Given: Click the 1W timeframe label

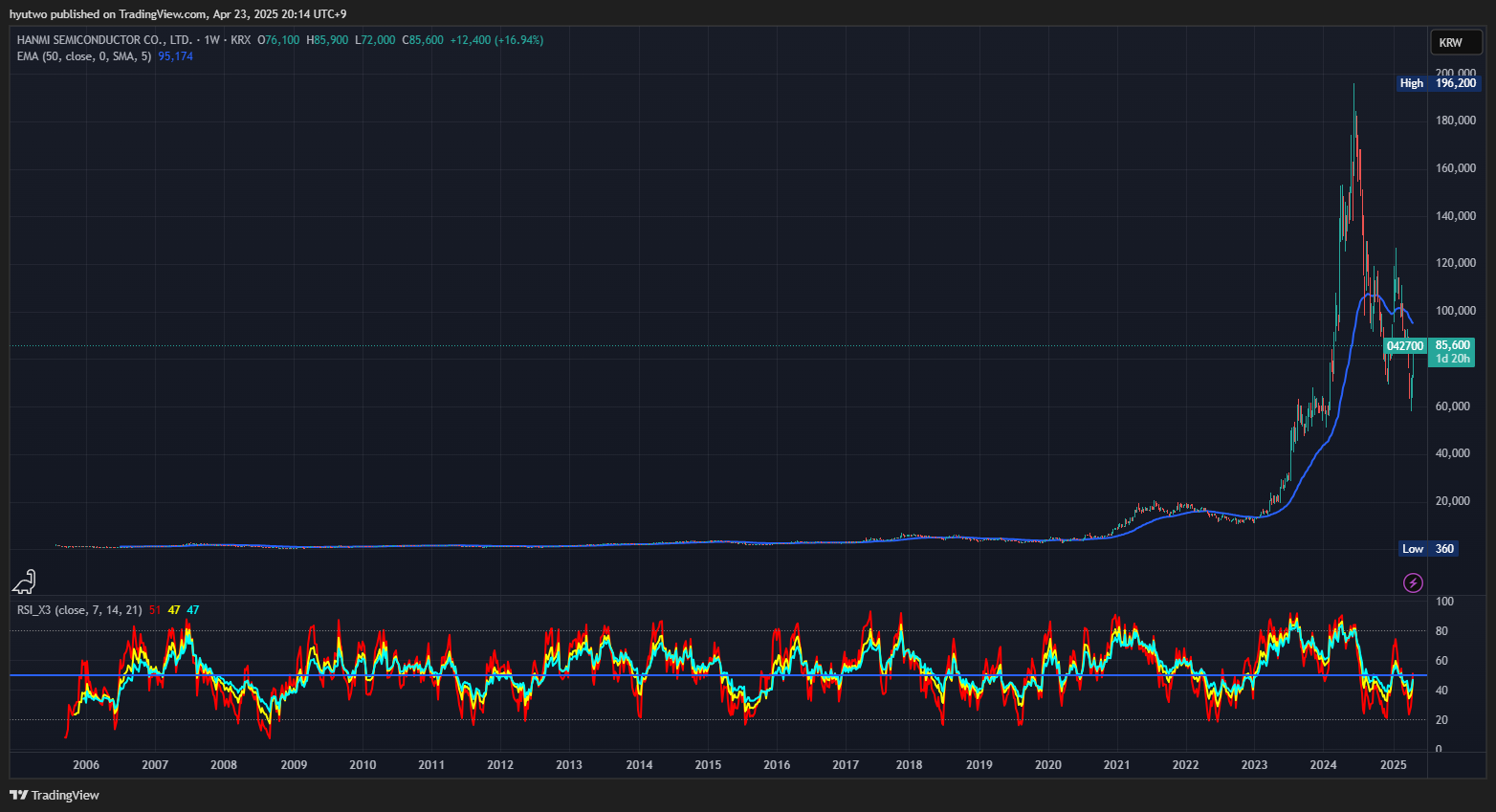Looking at the screenshot, I should 211,40.
